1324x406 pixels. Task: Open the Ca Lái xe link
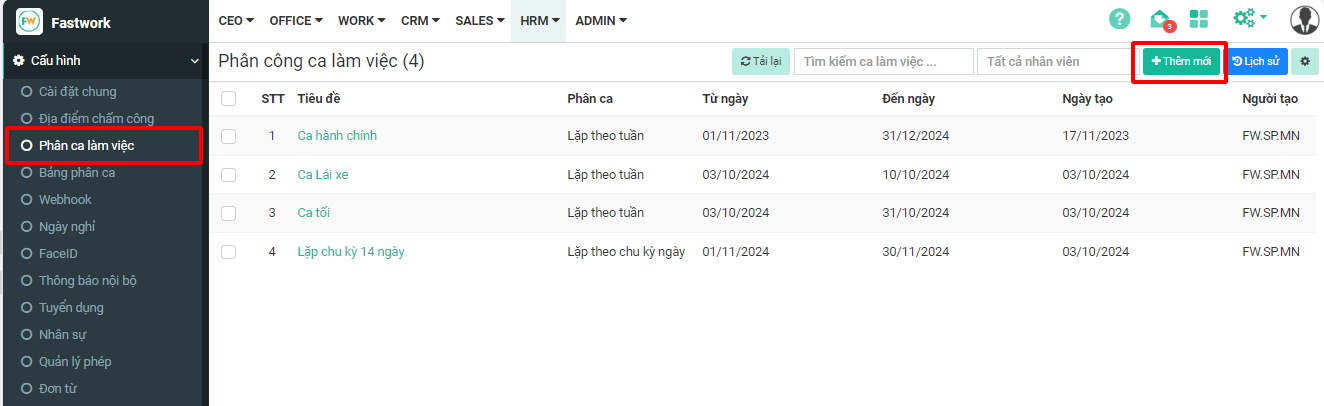click(323, 175)
